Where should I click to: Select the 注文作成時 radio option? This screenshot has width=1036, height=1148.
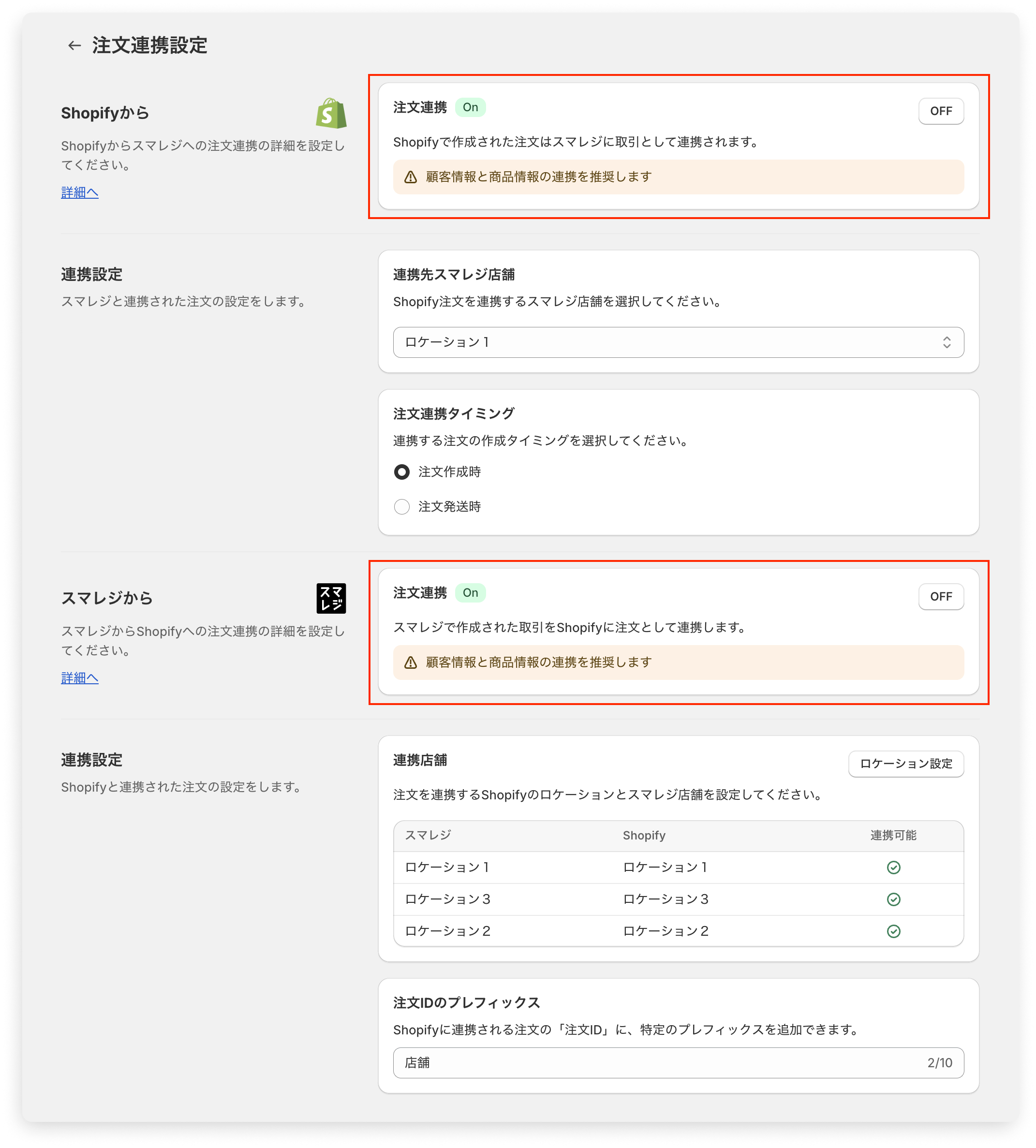402,472
